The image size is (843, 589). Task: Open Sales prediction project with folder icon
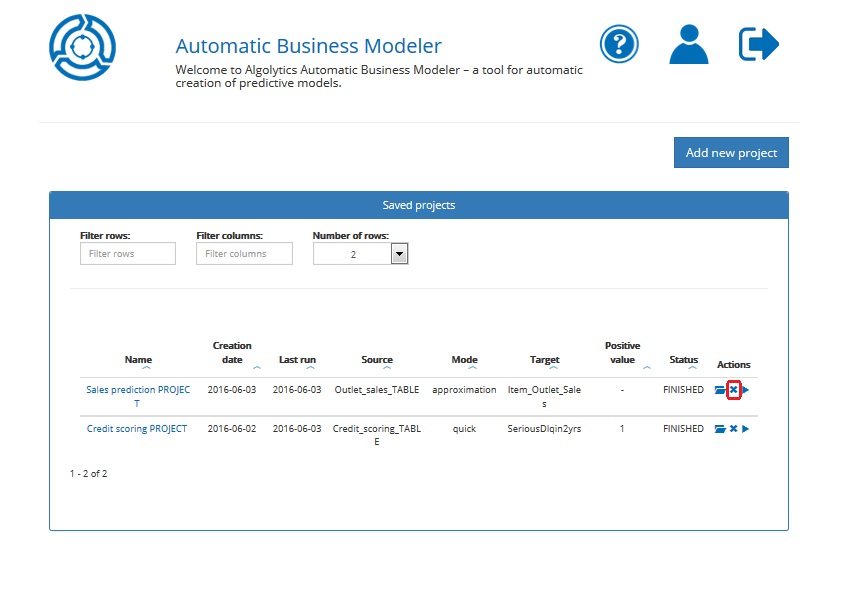pos(720,390)
